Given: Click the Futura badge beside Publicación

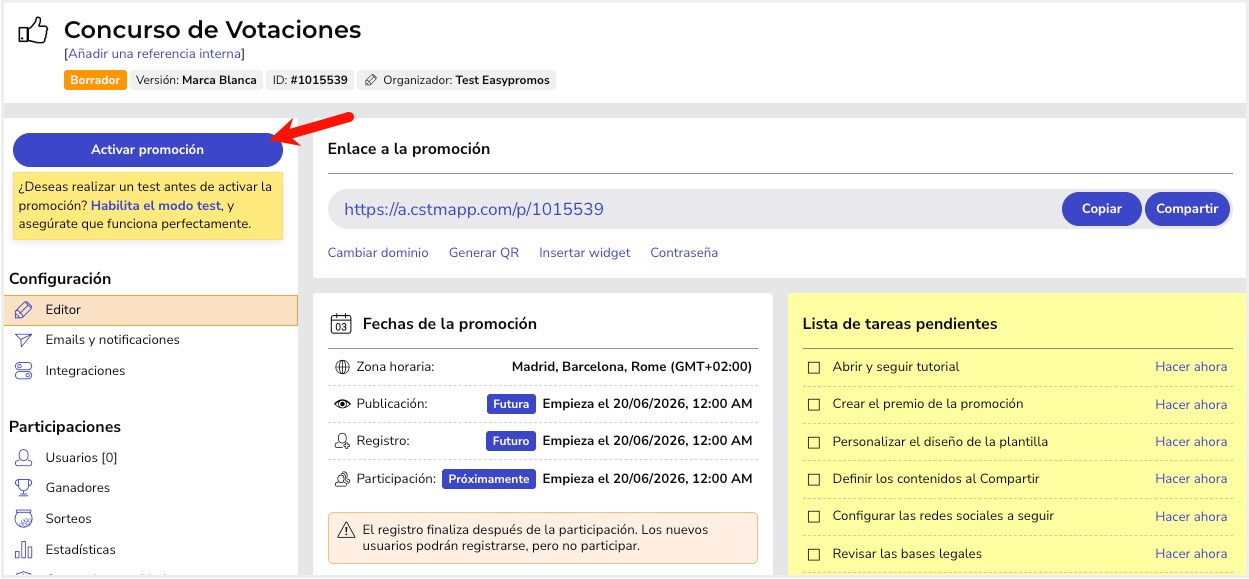Looking at the screenshot, I should click(512, 404).
